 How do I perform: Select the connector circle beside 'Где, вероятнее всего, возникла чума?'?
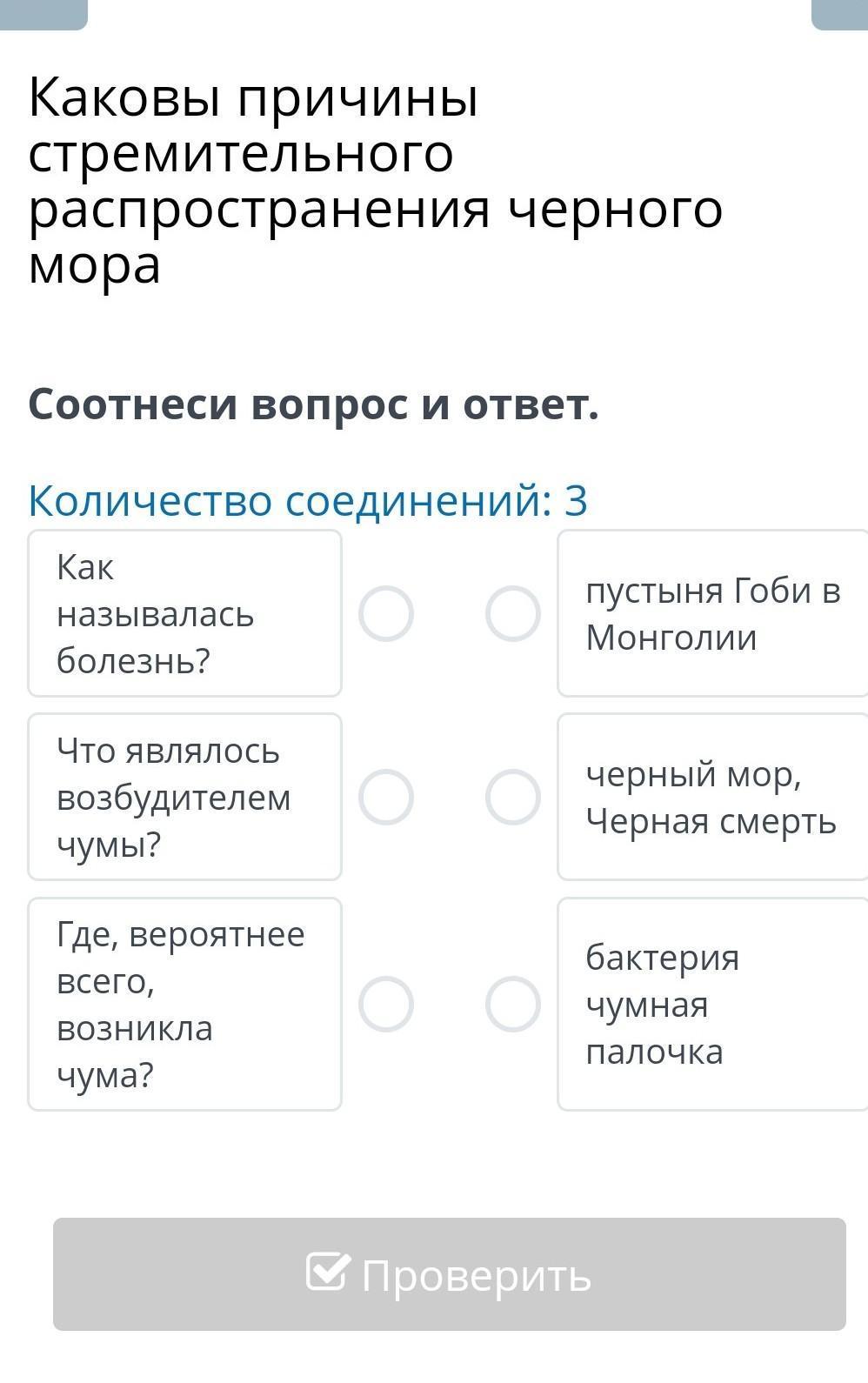click(x=386, y=1004)
